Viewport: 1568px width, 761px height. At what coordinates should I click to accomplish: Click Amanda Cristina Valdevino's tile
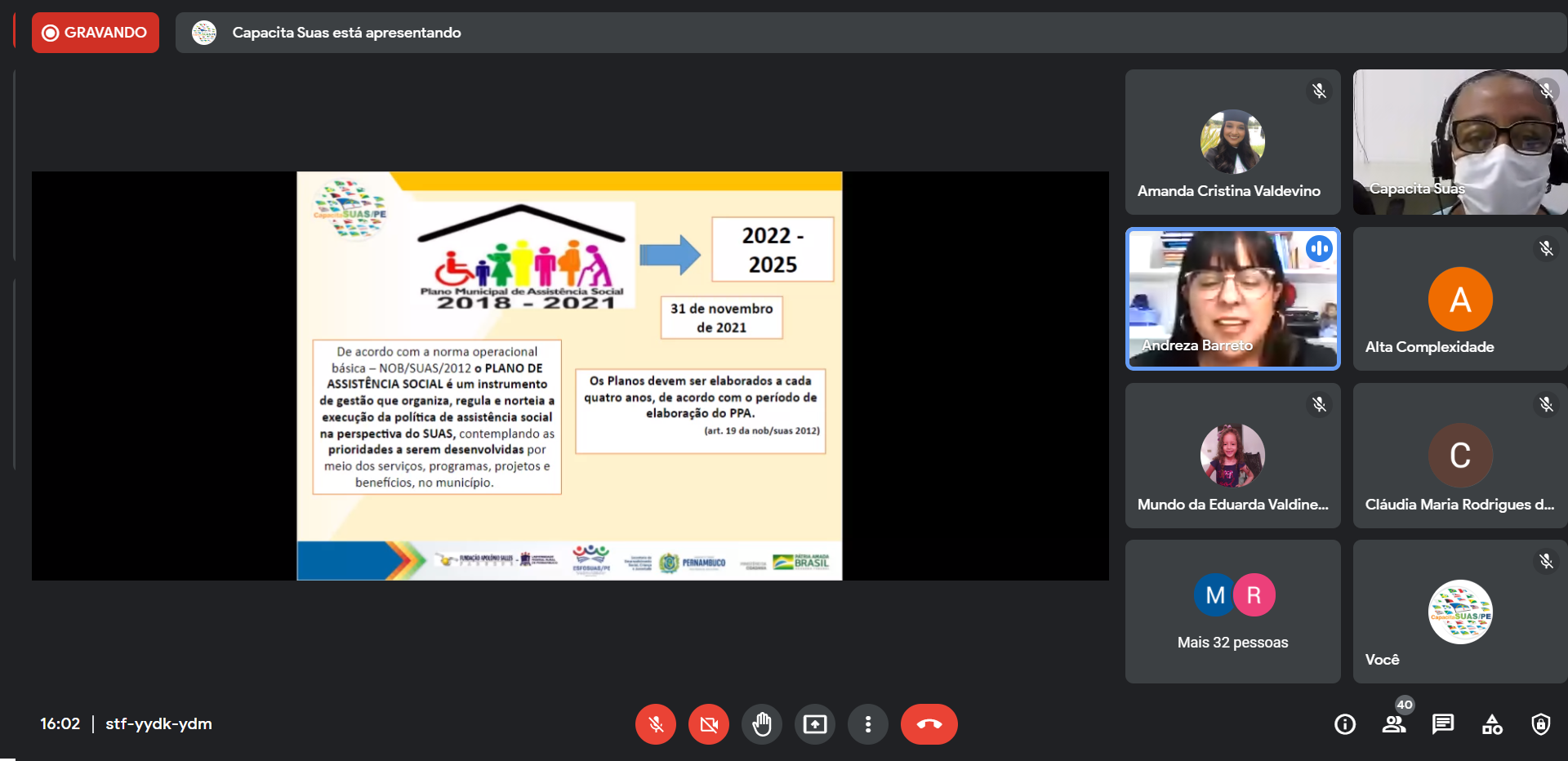pyautogui.click(x=1232, y=142)
